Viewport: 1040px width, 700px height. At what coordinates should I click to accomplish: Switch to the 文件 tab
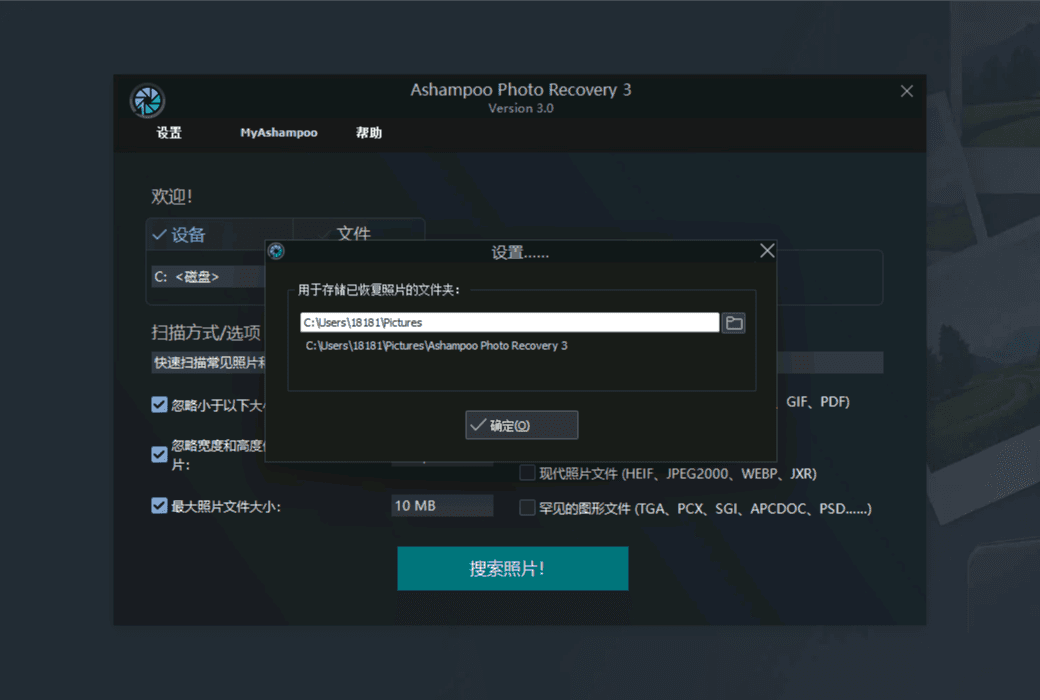(358, 233)
